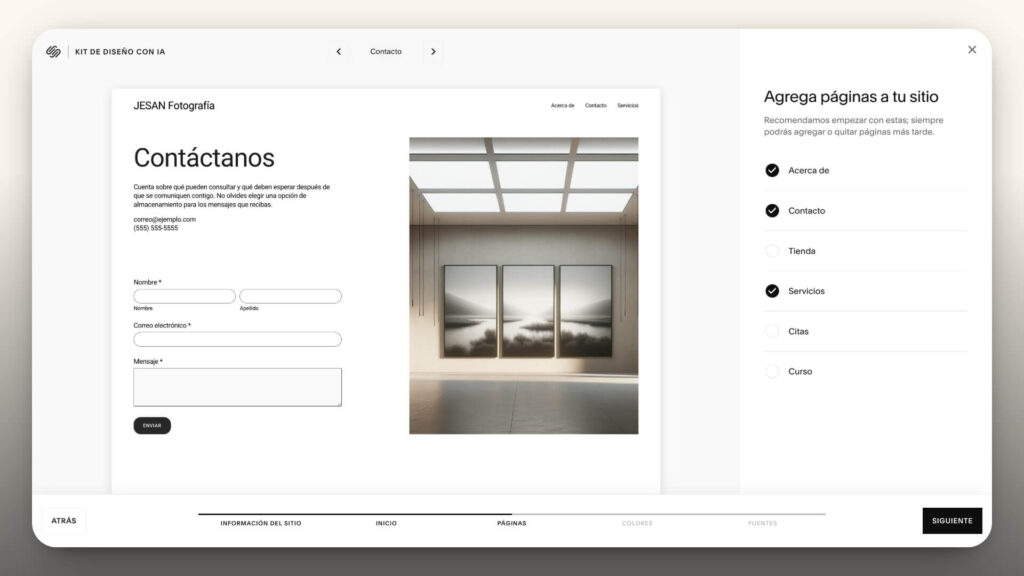This screenshot has width=1024, height=576.
Task: Click the Mensaje text area
Action: pyautogui.click(x=237, y=387)
